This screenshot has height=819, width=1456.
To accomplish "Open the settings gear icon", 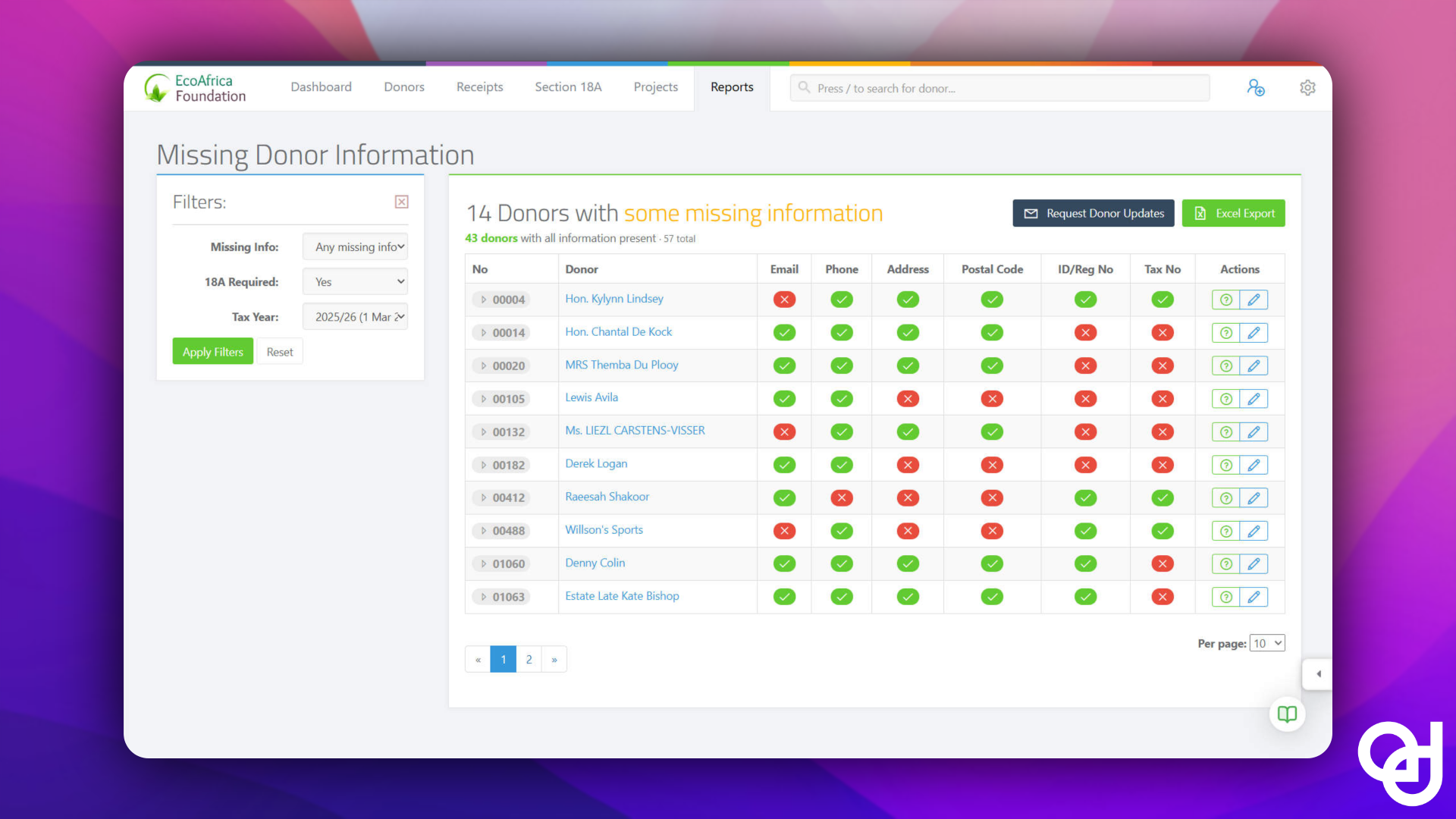I will (x=1307, y=88).
